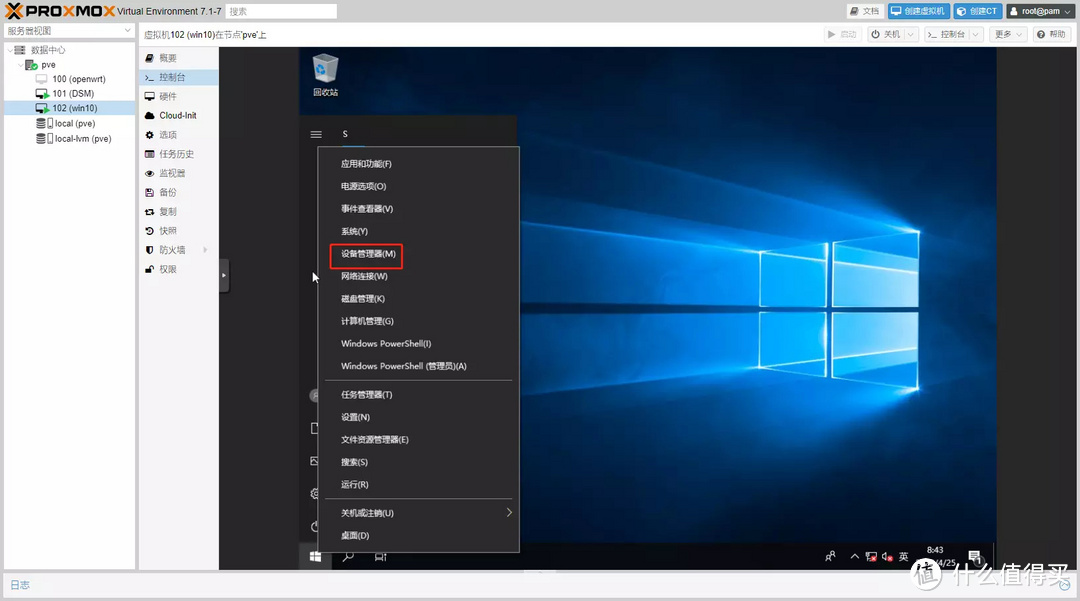Click the Proxmox logo
1080x601 pixels.
(60, 11)
